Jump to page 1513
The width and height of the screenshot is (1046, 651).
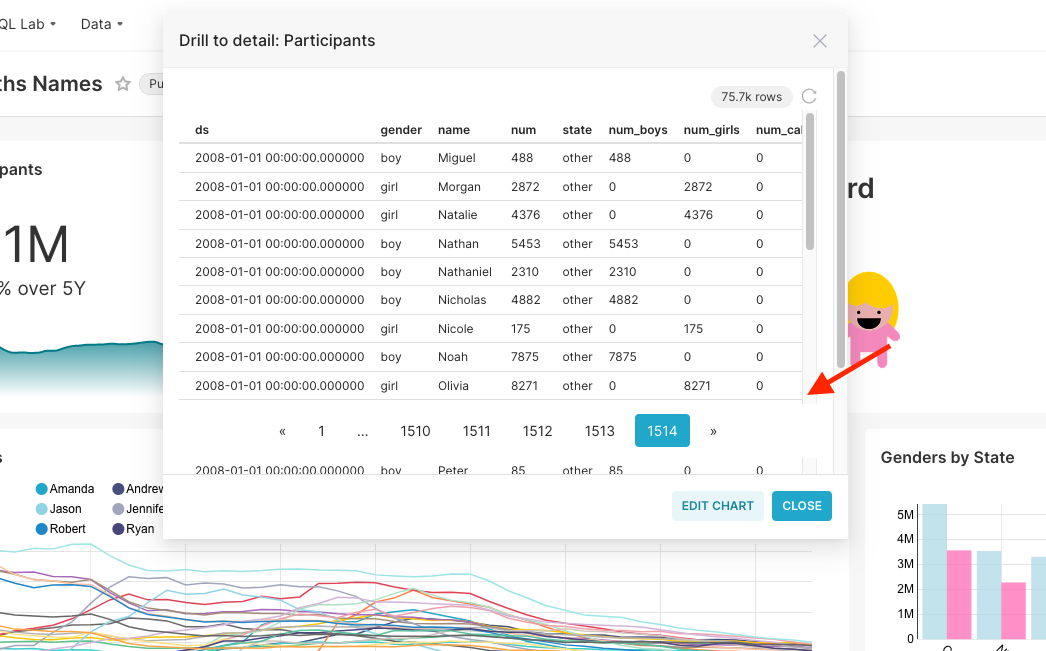(x=600, y=431)
